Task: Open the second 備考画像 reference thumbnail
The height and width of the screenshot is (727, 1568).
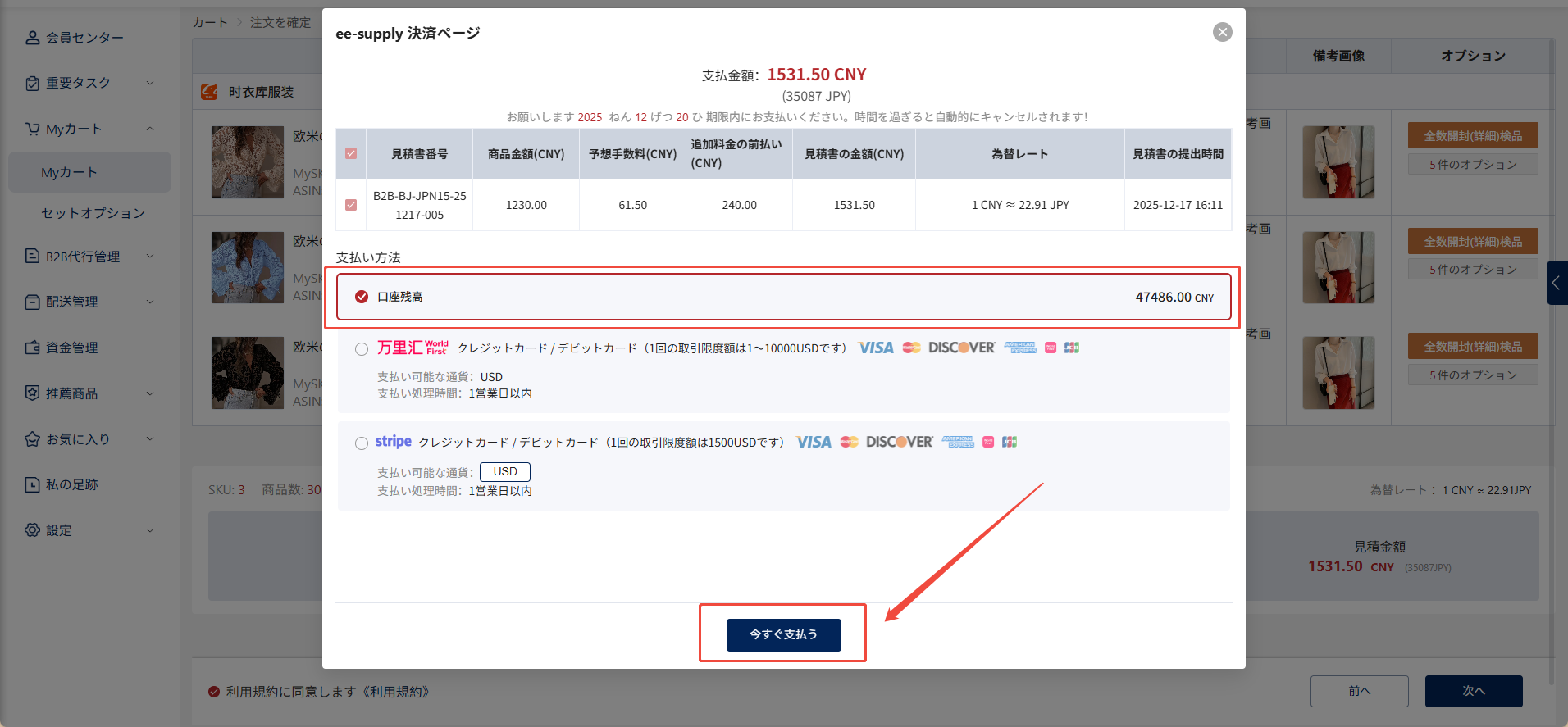Action: coord(1338,268)
